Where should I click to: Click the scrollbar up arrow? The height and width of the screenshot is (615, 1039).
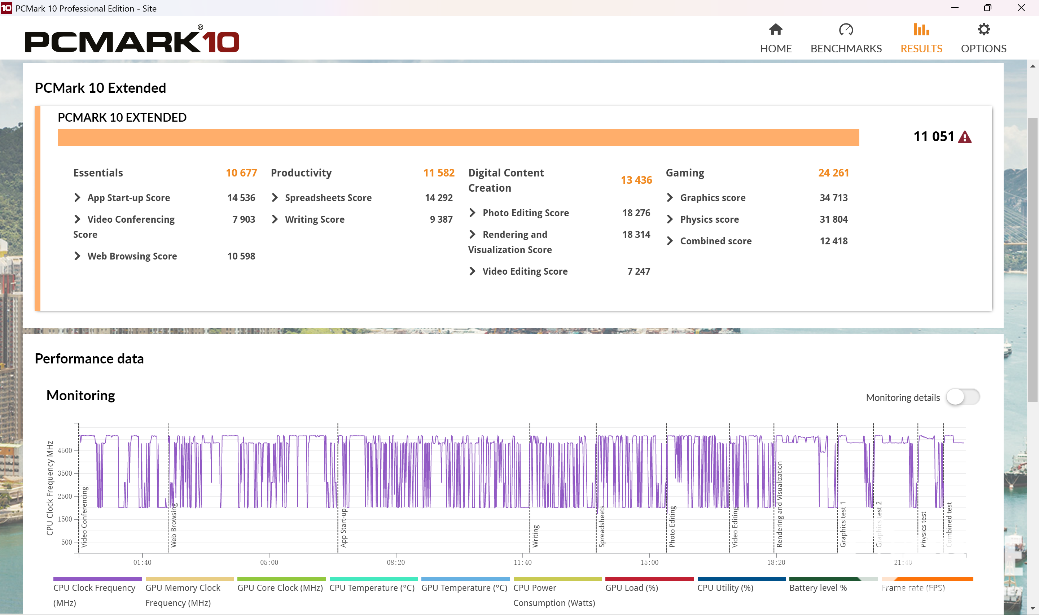(x=1032, y=67)
